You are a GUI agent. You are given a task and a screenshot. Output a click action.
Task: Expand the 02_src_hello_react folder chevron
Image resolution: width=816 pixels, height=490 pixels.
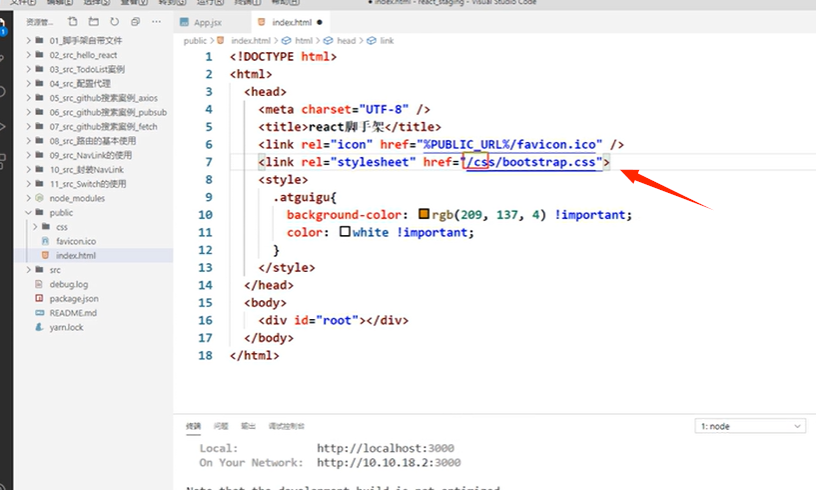[x=29, y=55]
